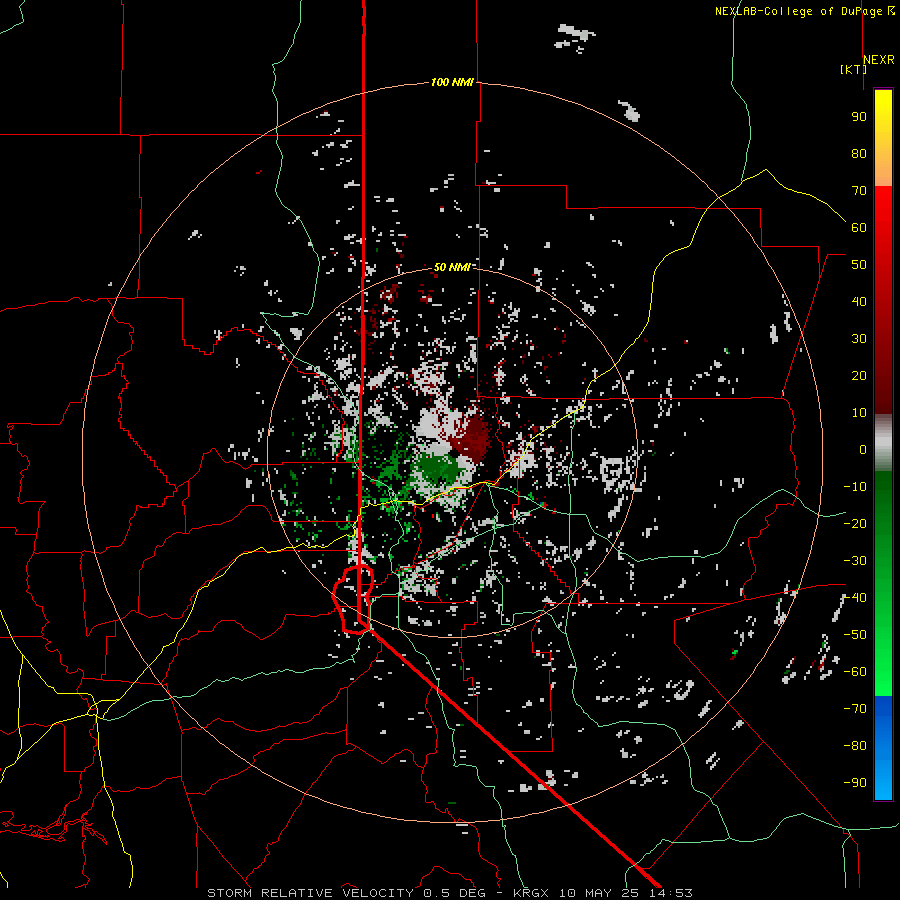Click the -20 knot scale label

(855, 523)
